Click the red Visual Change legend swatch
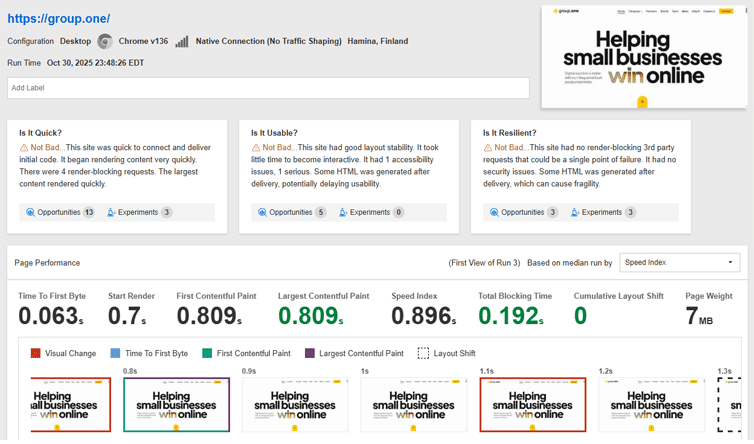This screenshot has width=754, height=444. coord(36,353)
